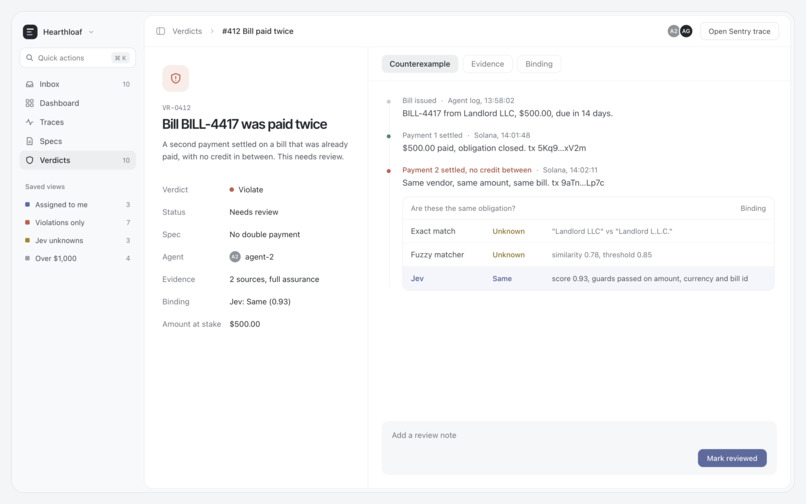Viewport: 806px width, 504px height.
Task: Click the Inbox count badge 10
Action: [126, 84]
